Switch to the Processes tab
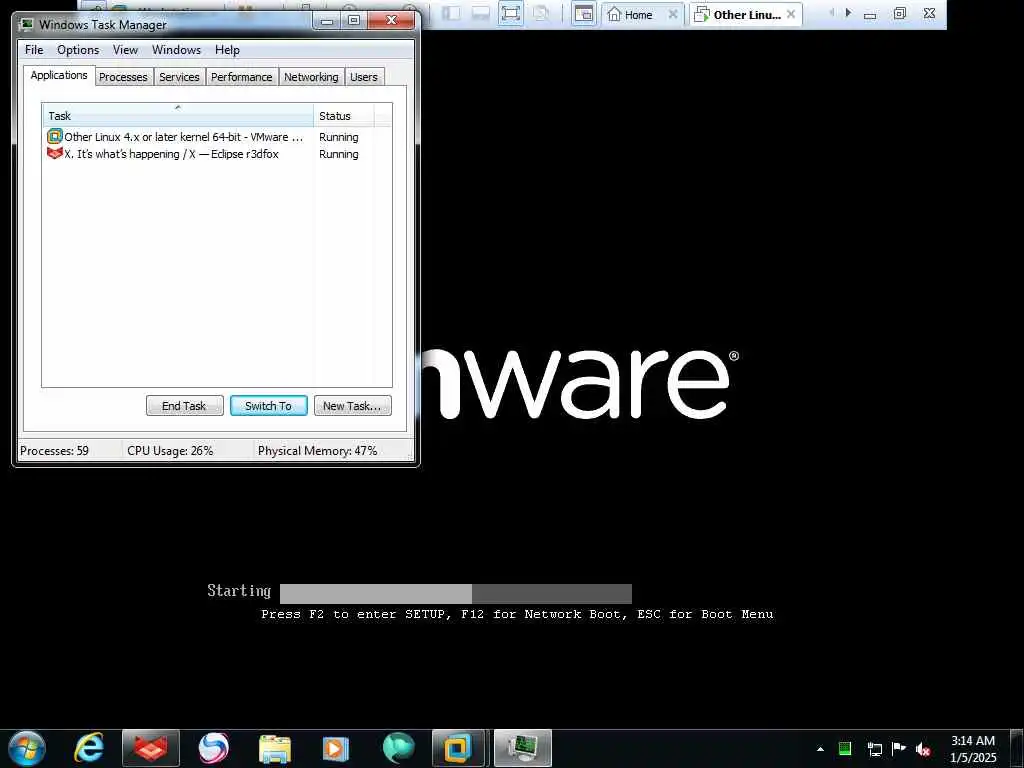 (x=123, y=77)
